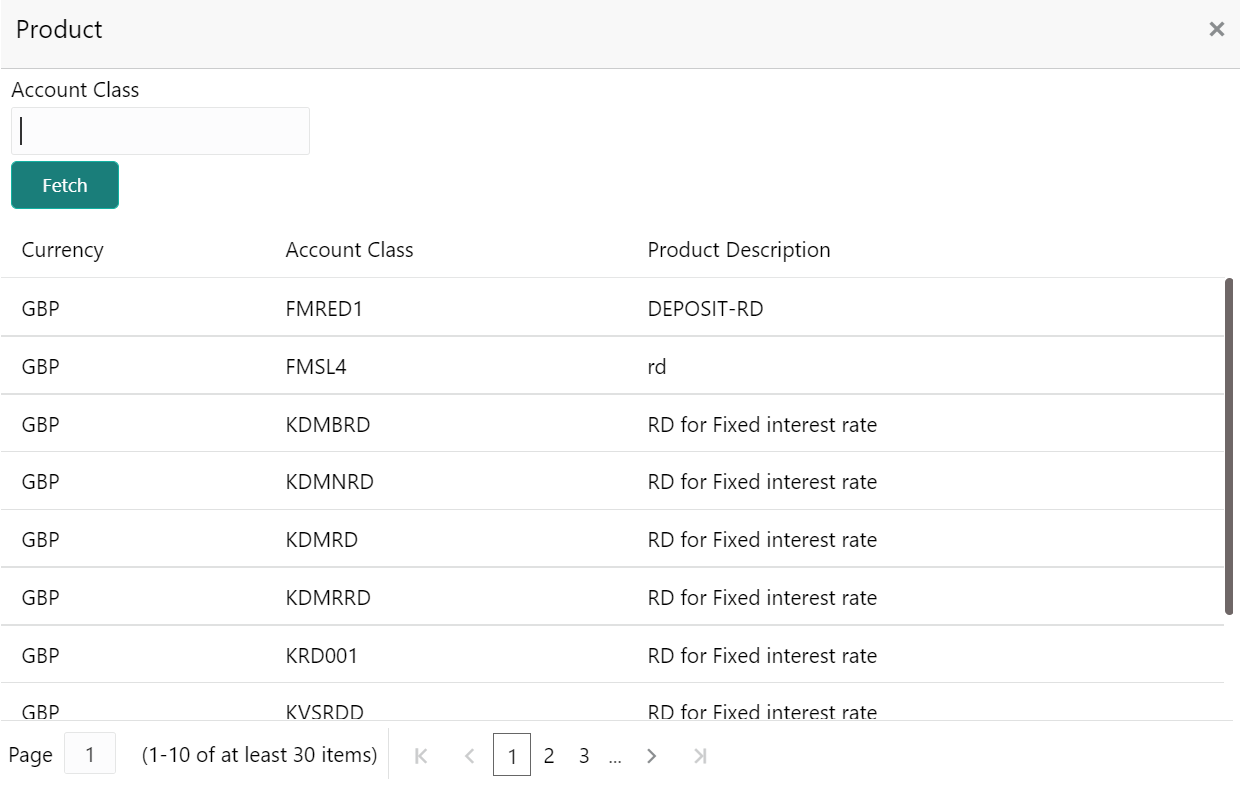
Task: Open page 2 of results
Action: [x=549, y=756]
